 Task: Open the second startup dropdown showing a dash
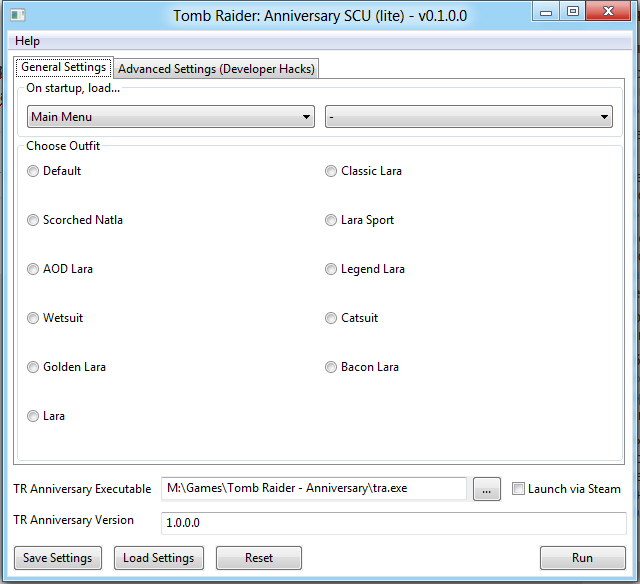469,117
